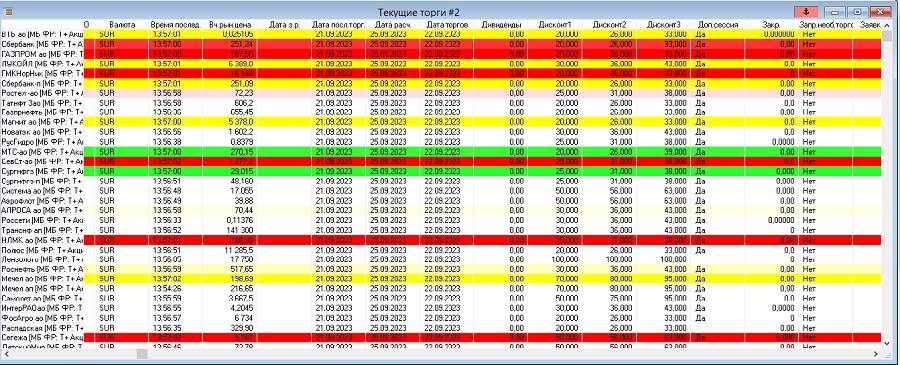The image size is (900, 365).
Task: Click the horizontal scrollbar right arrow
Action: 876,354
